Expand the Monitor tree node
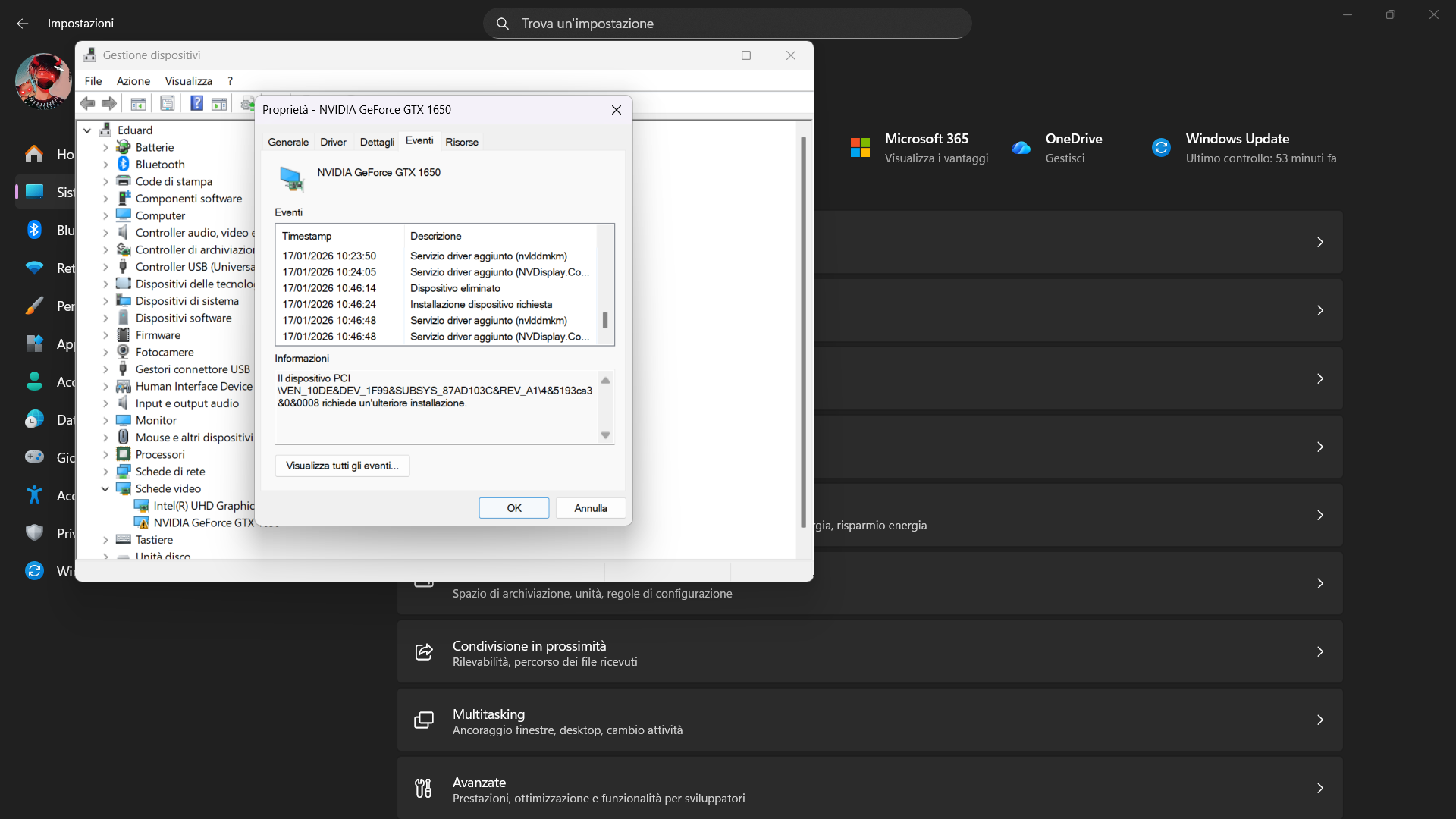Screen dimensions: 1456x819 click(105, 420)
